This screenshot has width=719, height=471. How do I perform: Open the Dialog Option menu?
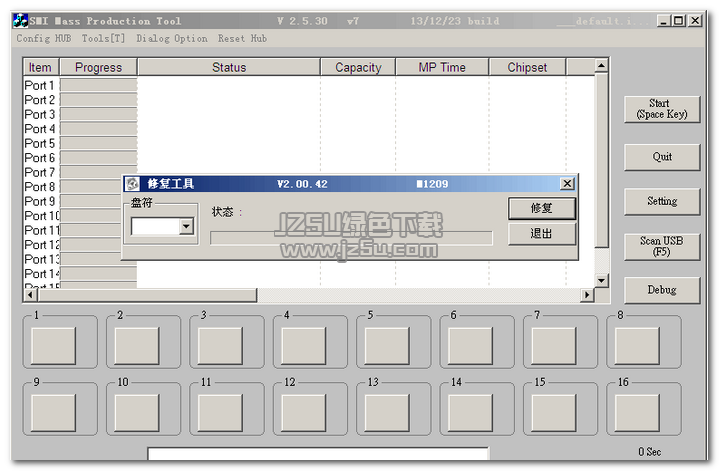[171, 39]
